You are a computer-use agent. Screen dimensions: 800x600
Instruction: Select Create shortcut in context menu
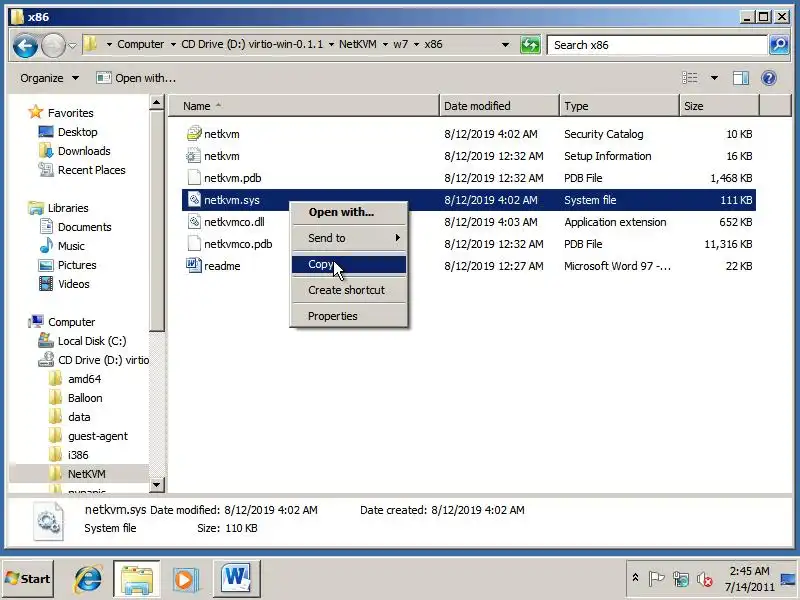[x=349, y=290]
